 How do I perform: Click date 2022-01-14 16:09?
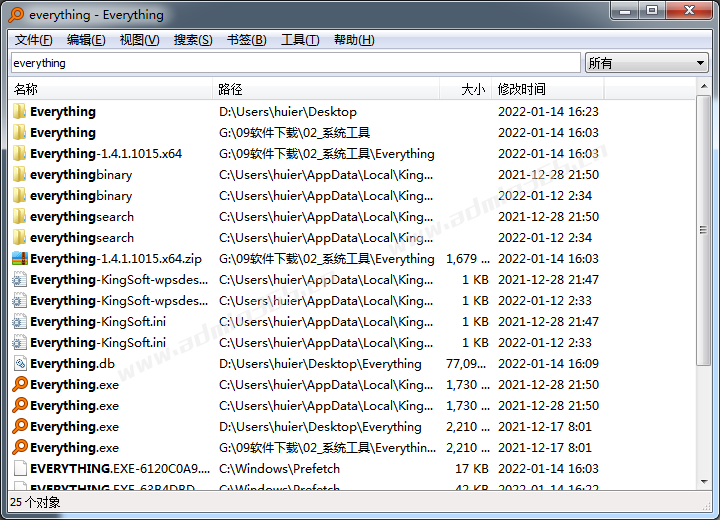coord(548,364)
